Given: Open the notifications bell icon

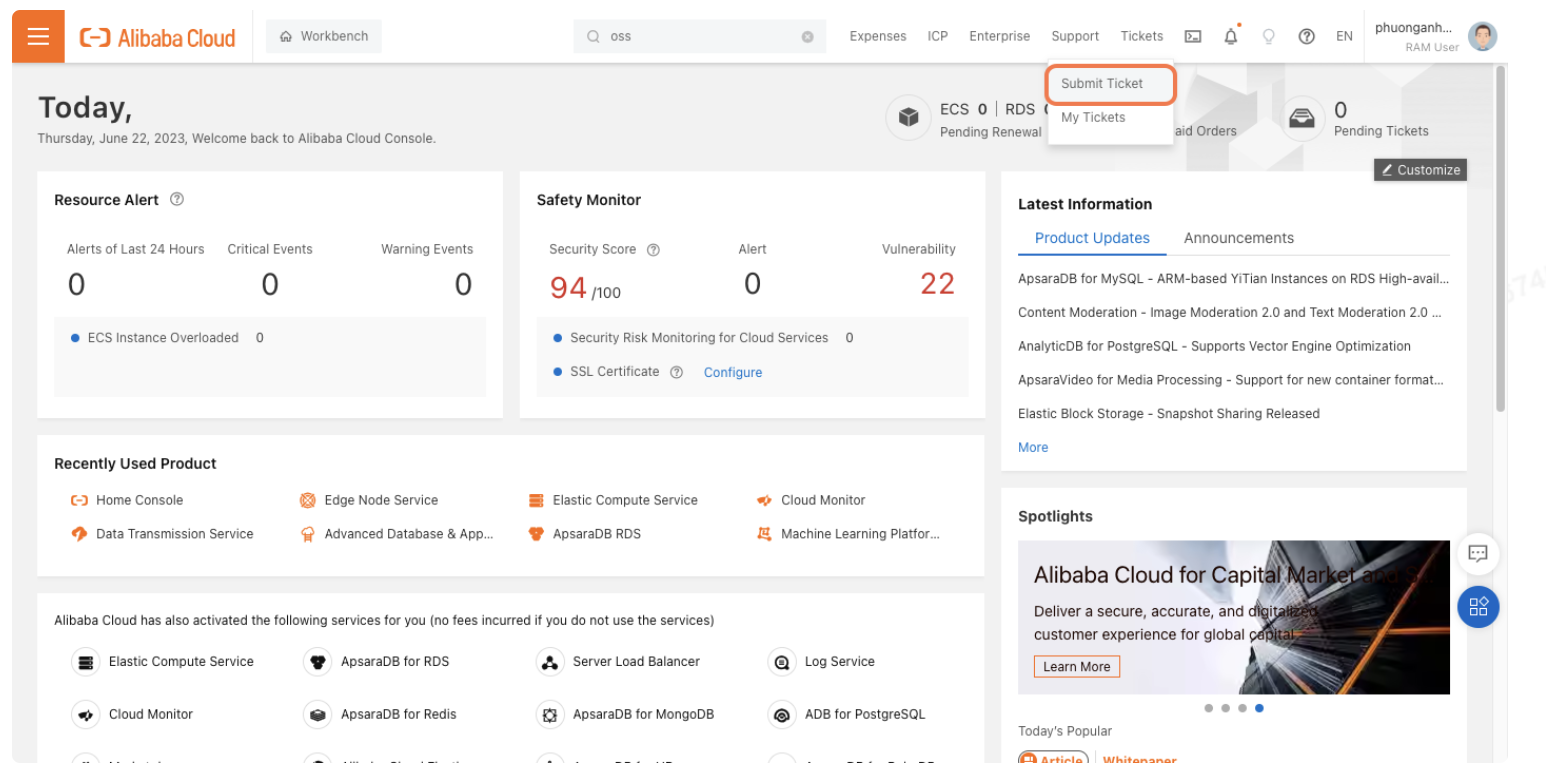Looking at the screenshot, I should pos(1231,36).
